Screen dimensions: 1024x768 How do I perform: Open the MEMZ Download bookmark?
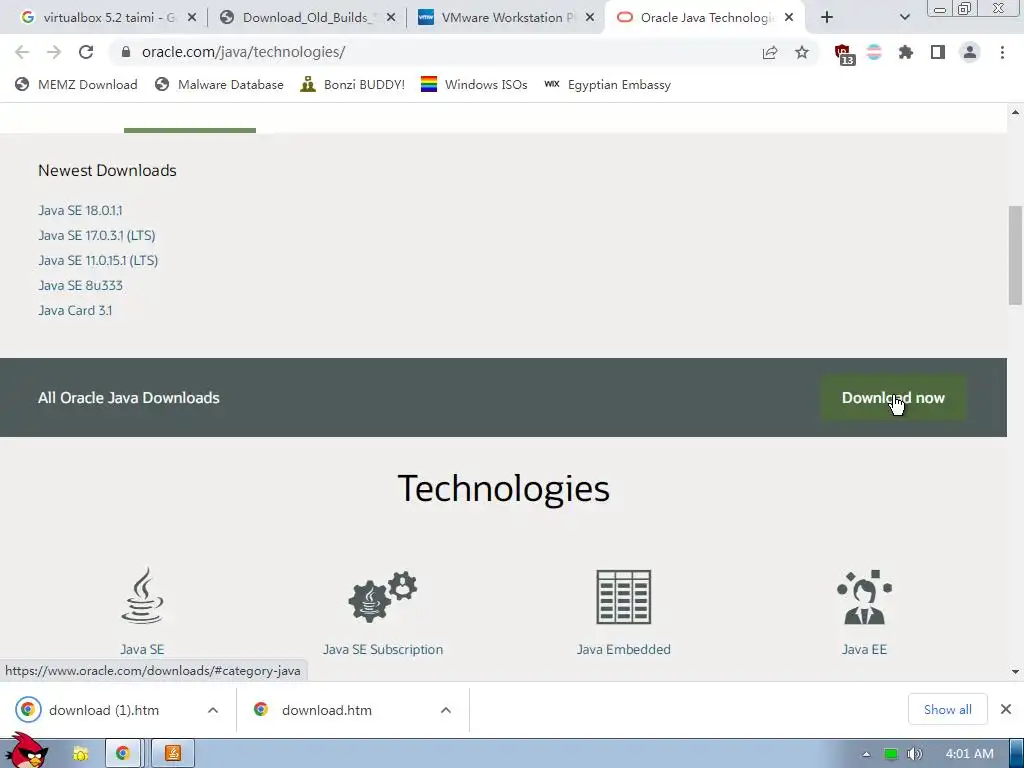coord(76,85)
